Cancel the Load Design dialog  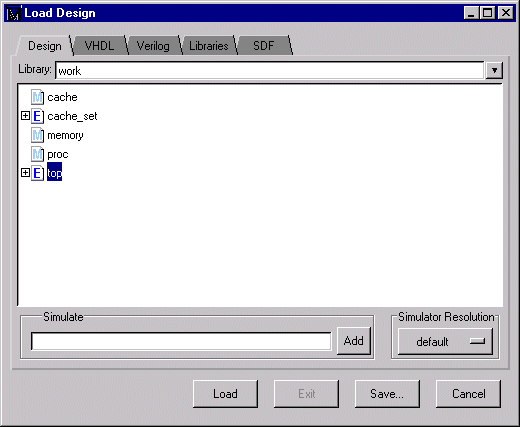[468, 394]
